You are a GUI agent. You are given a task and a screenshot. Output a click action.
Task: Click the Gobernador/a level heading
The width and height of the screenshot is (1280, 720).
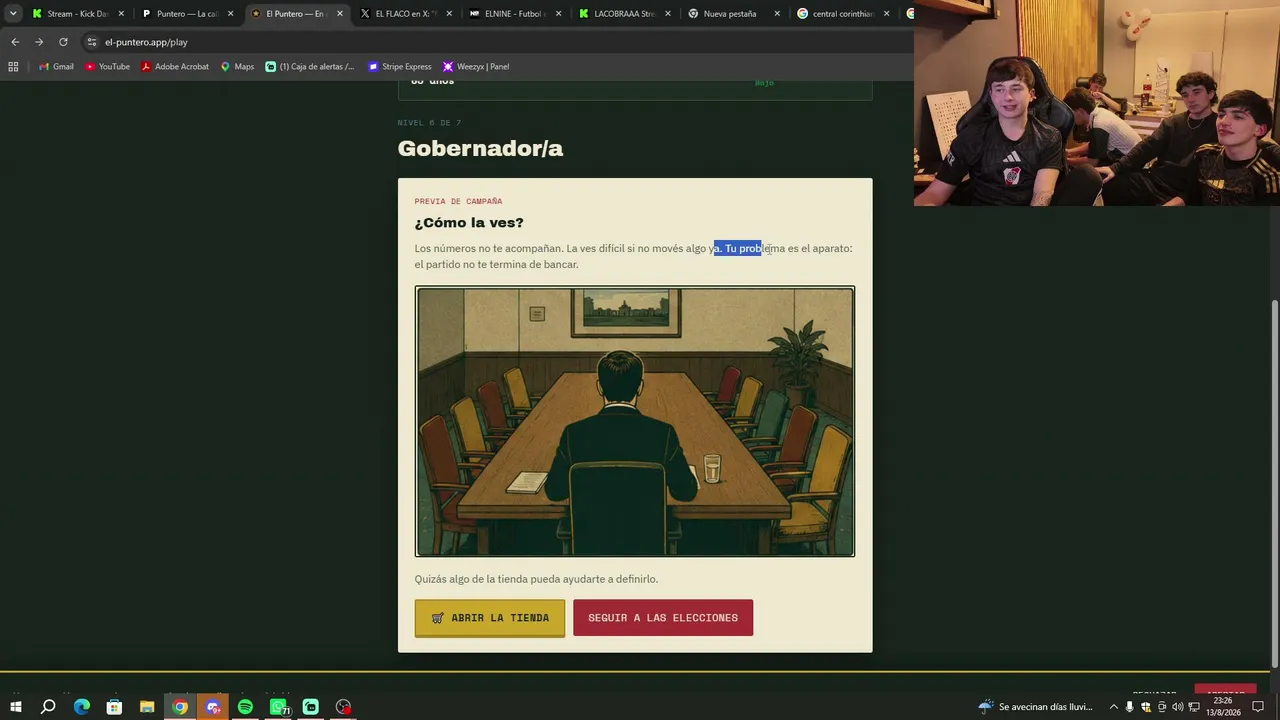tap(480, 149)
